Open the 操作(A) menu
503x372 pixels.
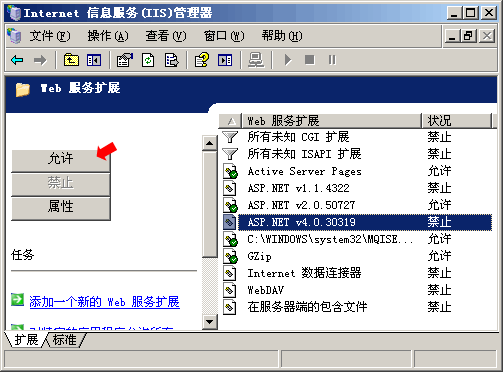click(x=108, y=36)
